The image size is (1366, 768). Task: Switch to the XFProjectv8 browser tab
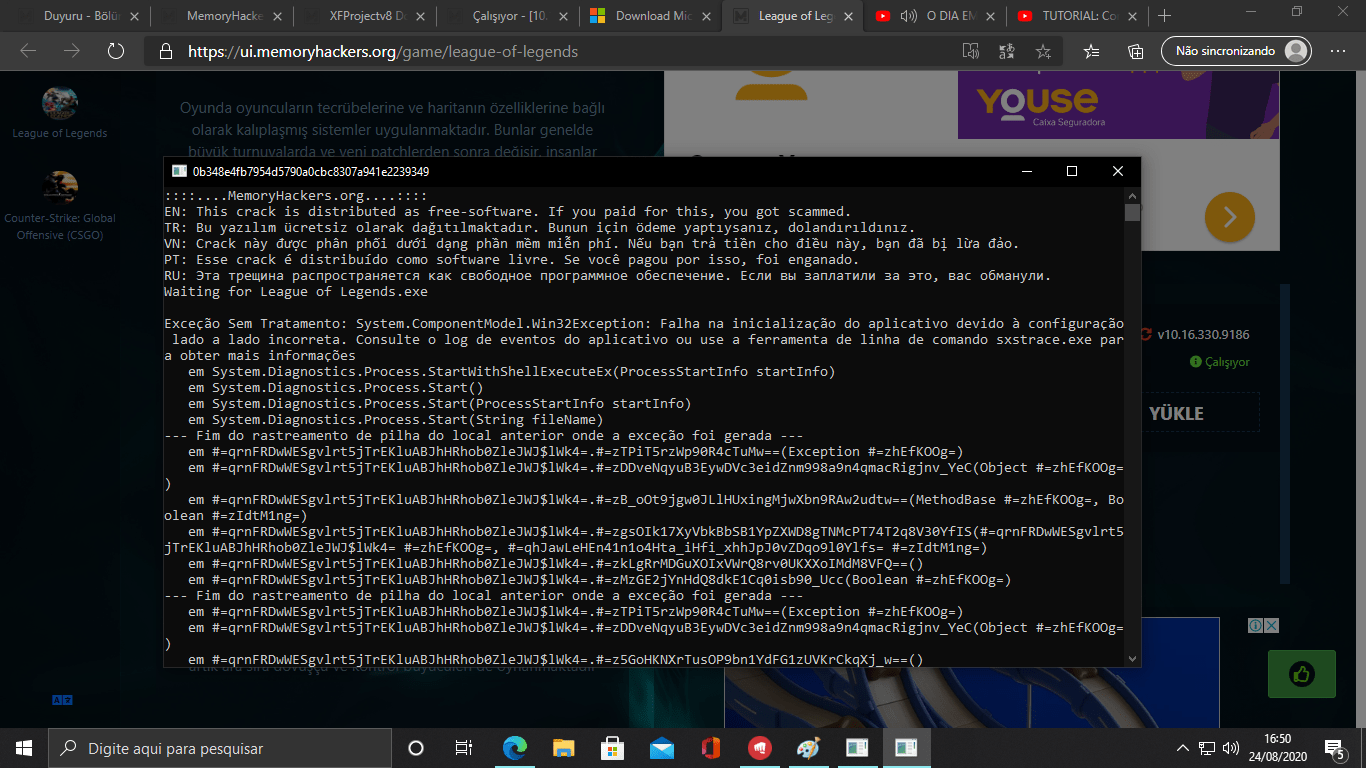367,16
